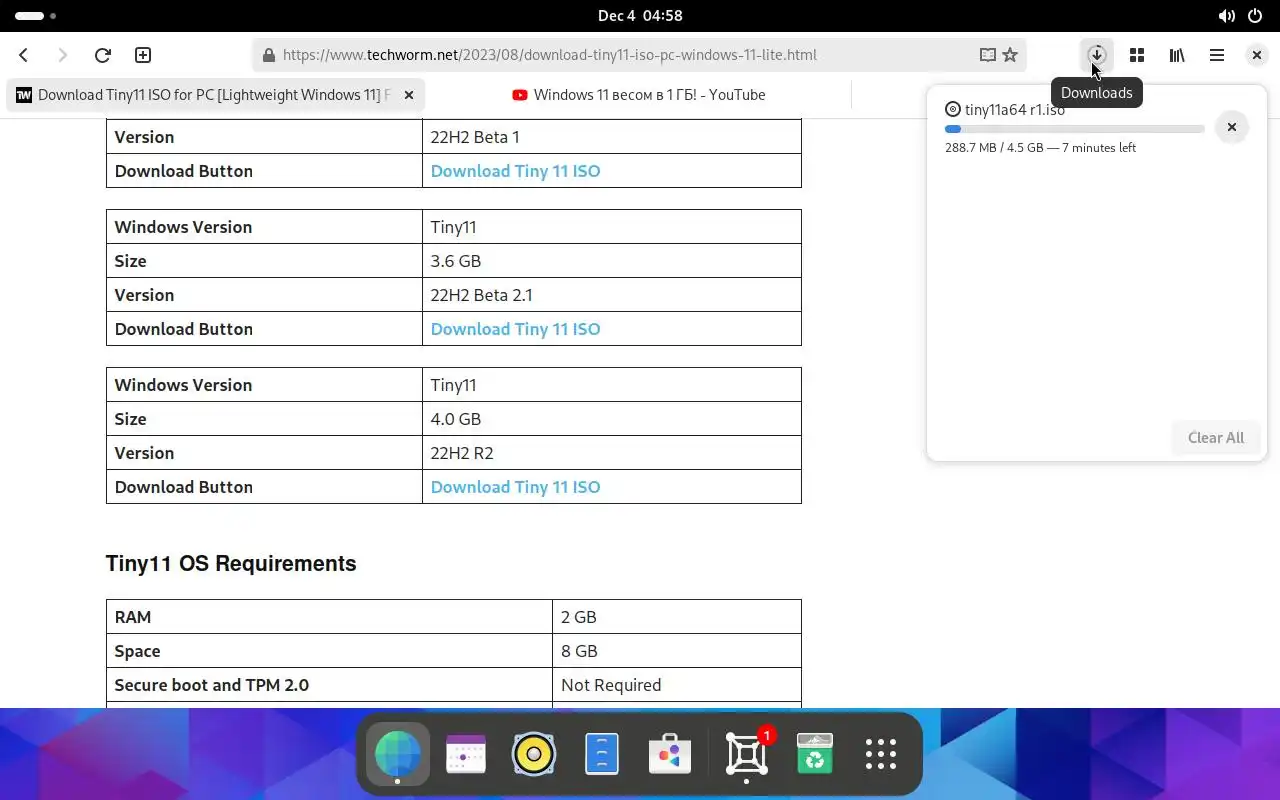Click the 22H2 Beta 2.1 version cell
Viewport: 1280px width, 800px height.
[x=612, y=295]
